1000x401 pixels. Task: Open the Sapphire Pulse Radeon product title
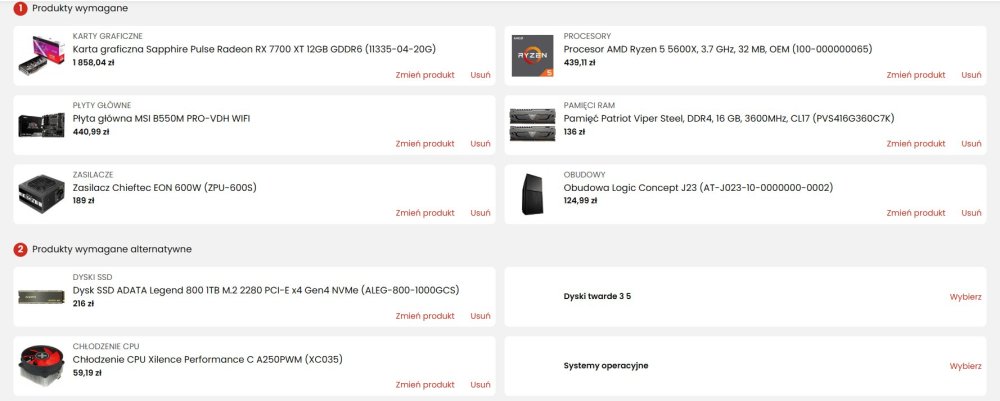click(x=254, y=49)
